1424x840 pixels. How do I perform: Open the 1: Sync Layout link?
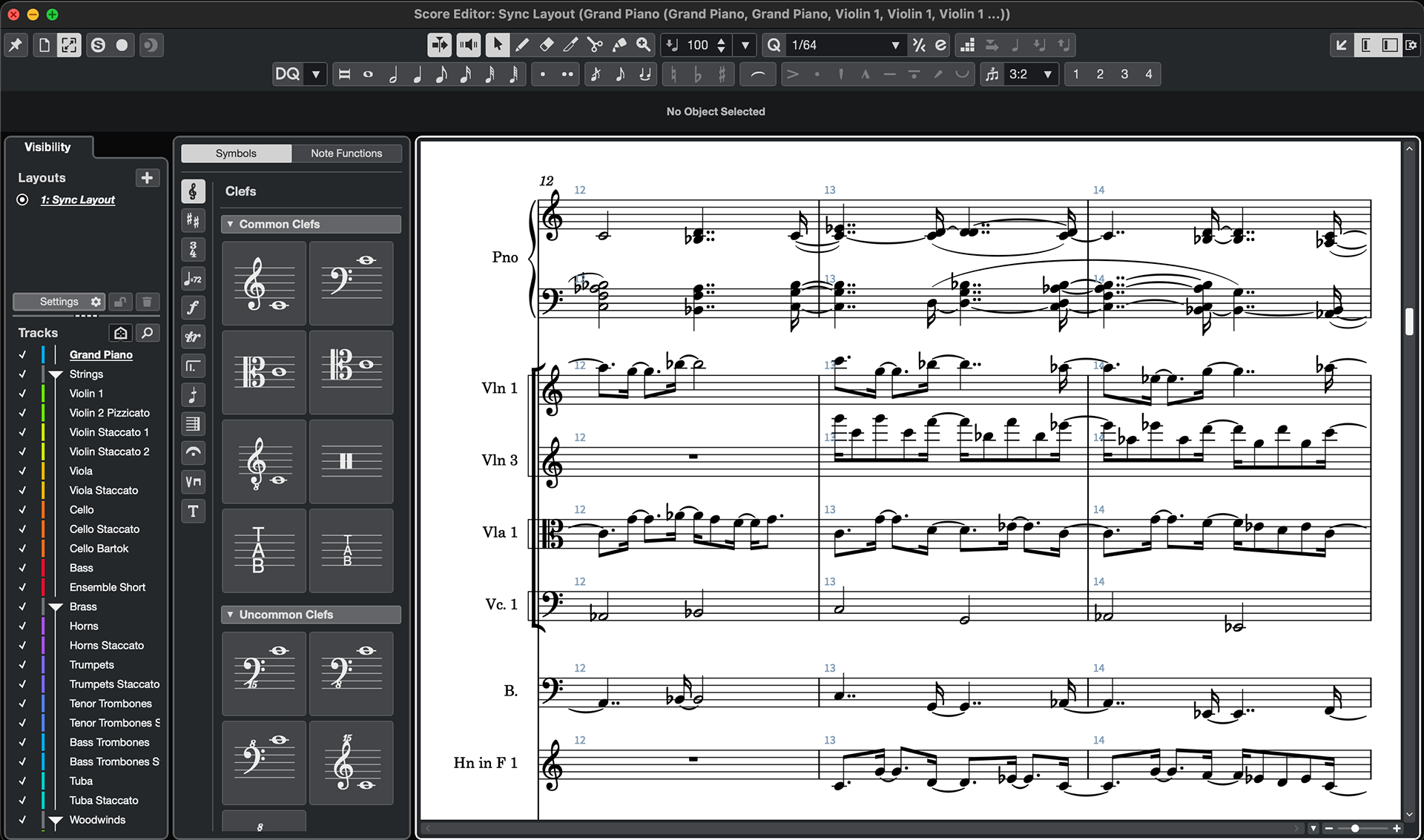tap(78, 200)
